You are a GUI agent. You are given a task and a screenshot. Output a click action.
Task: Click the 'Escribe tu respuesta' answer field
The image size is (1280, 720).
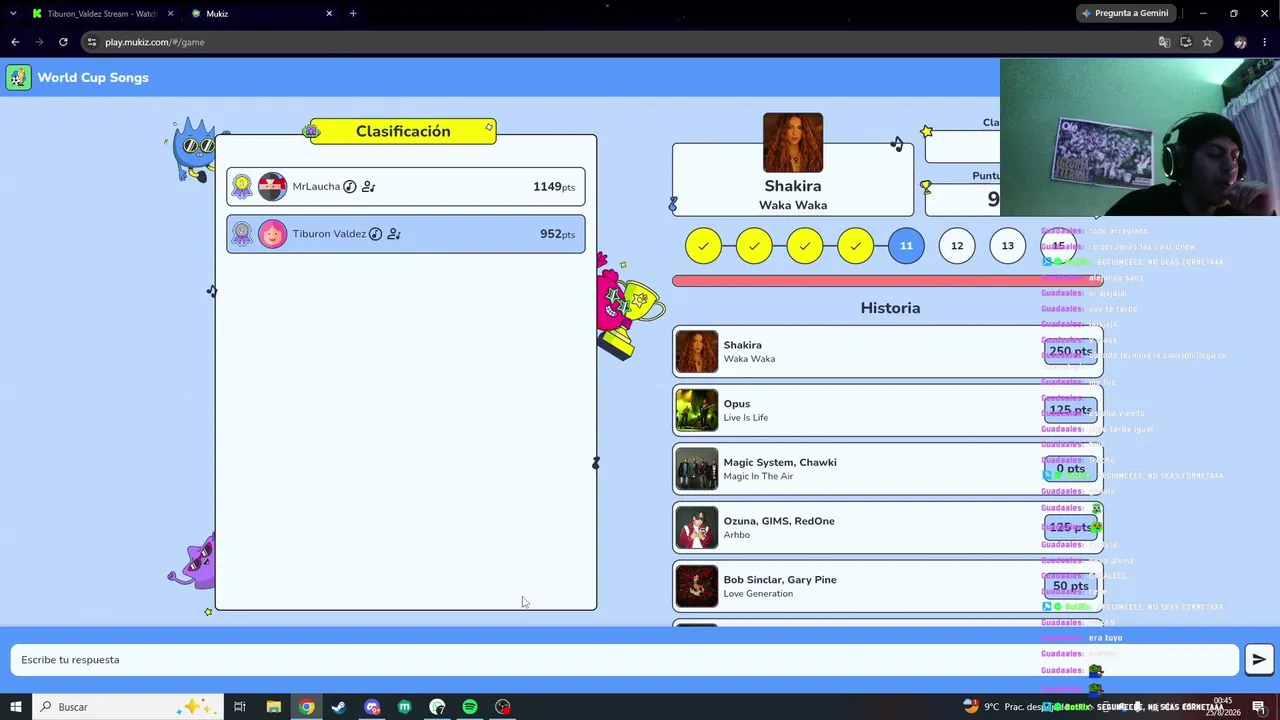(x=625, y=660)
